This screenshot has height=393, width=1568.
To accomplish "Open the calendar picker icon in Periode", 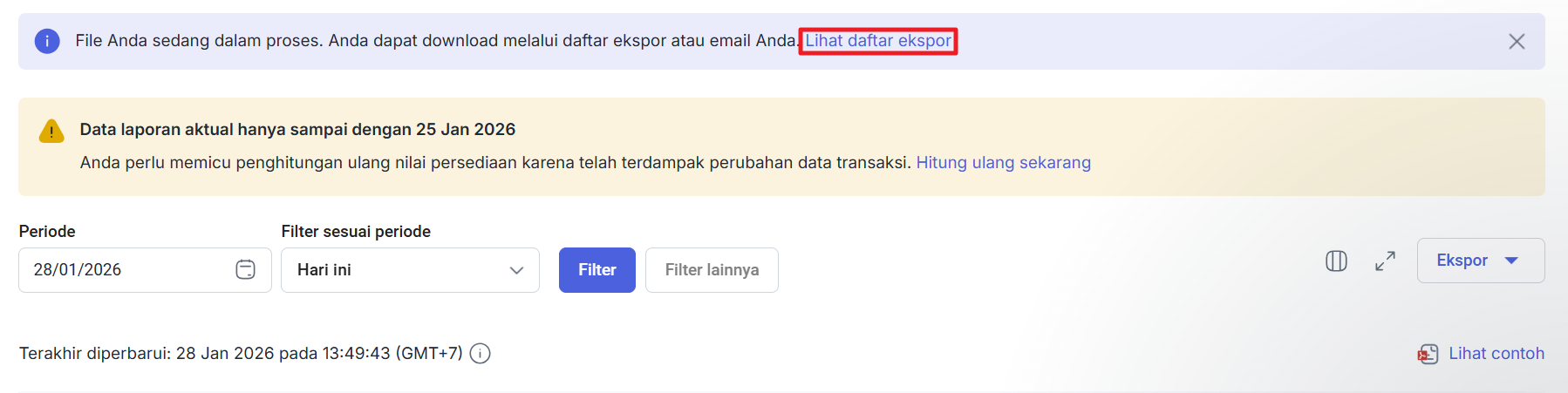I will [x=245, y=270].
